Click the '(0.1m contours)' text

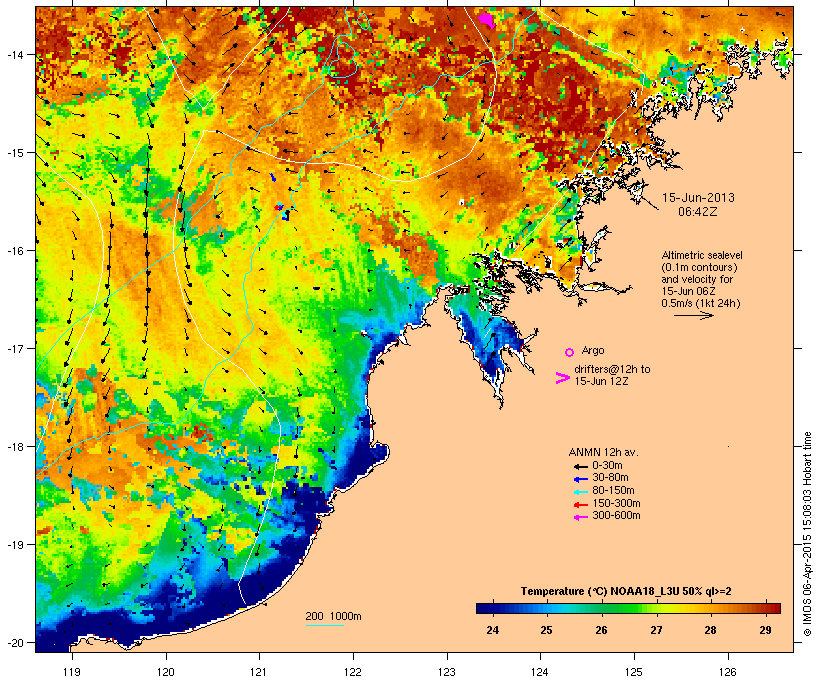700,267
